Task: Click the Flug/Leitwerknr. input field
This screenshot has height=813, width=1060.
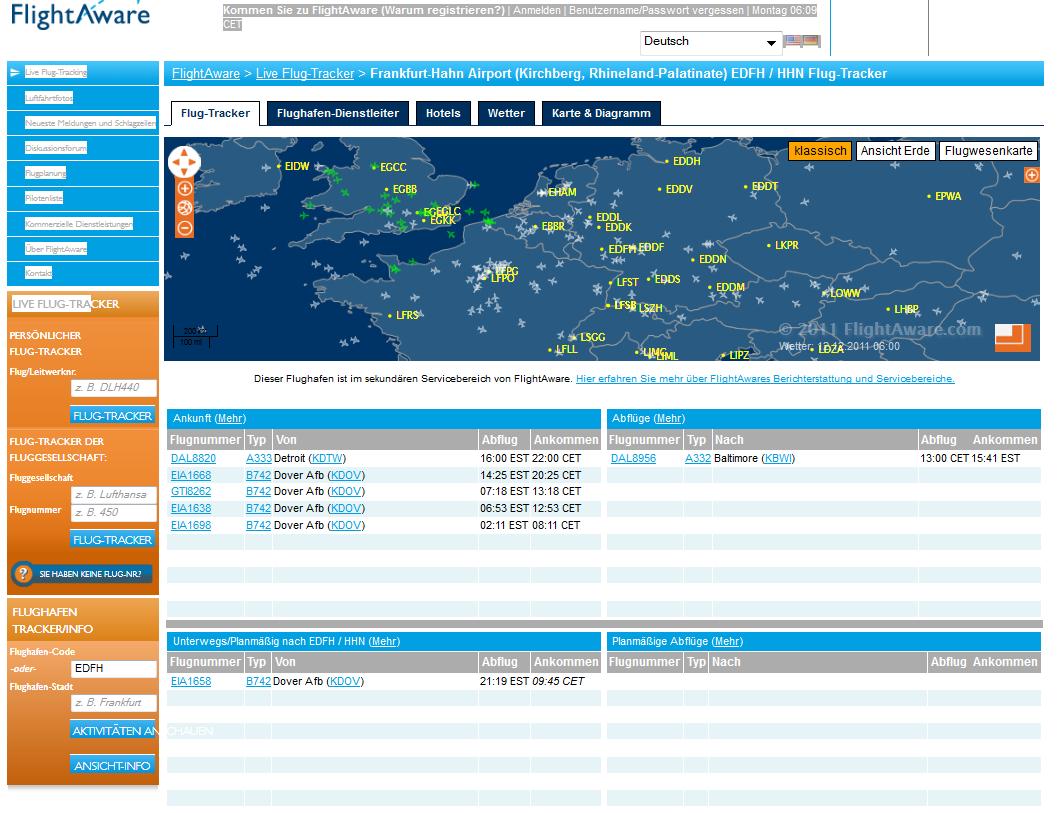Action: tap(113, 388)
